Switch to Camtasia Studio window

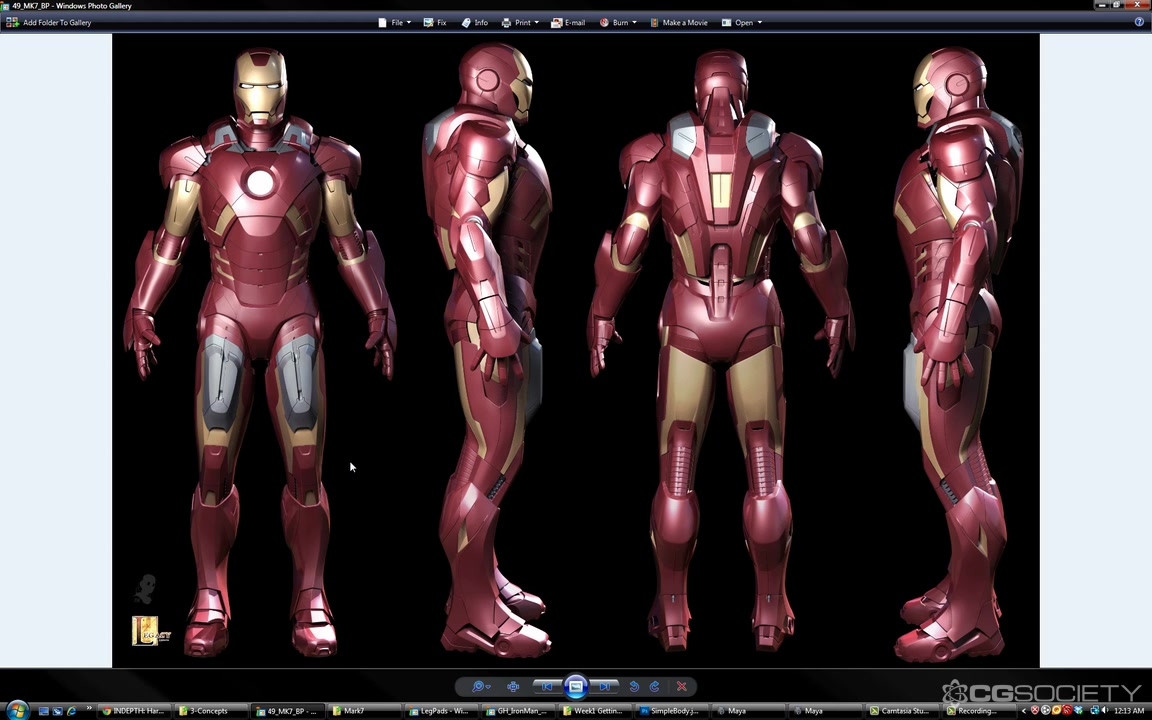pyautogui.click(x=901, y=710)
